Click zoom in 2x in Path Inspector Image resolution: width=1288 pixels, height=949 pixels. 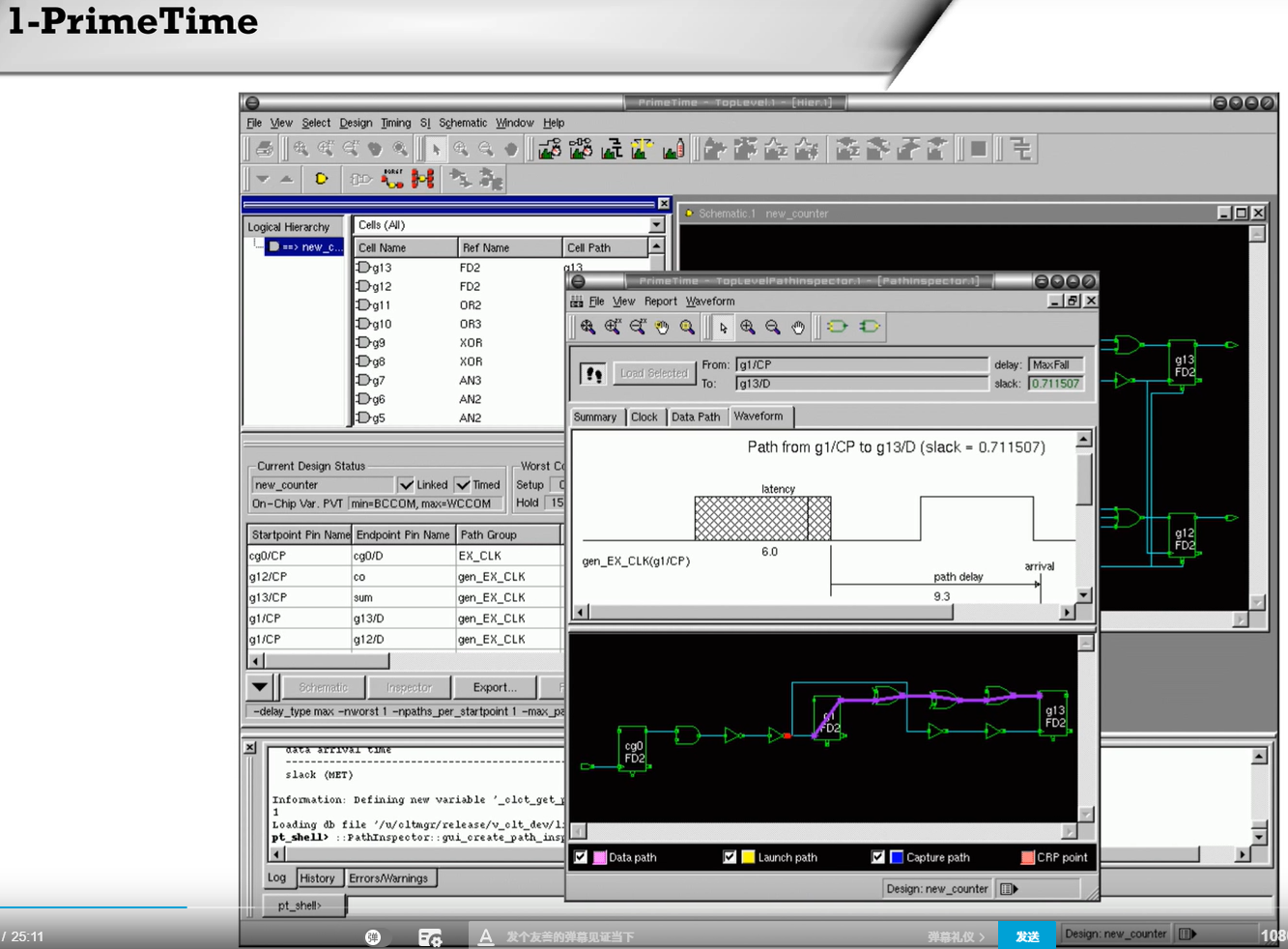[x=613, y=328]
